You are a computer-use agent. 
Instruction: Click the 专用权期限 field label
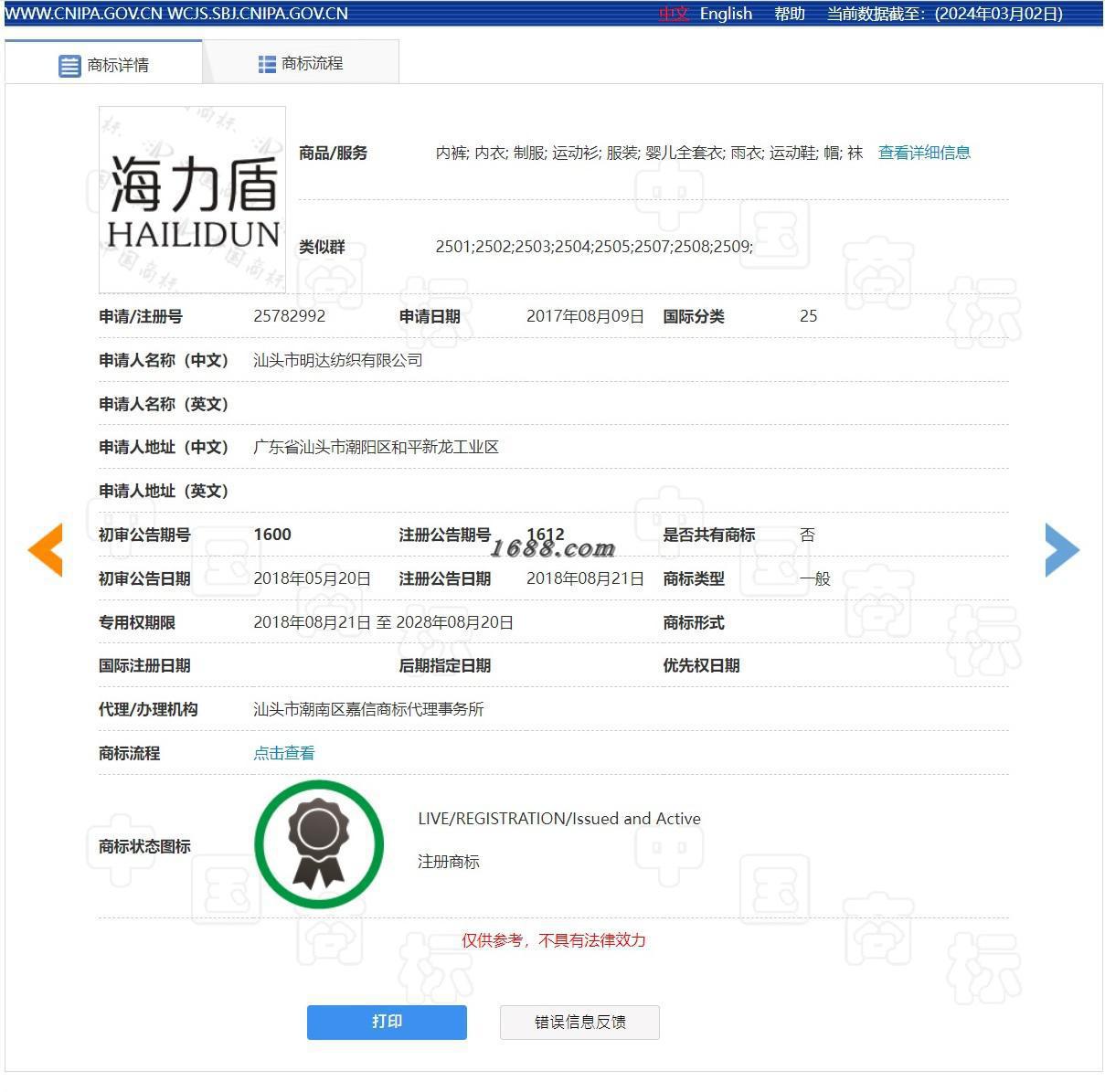pos(137,622)
